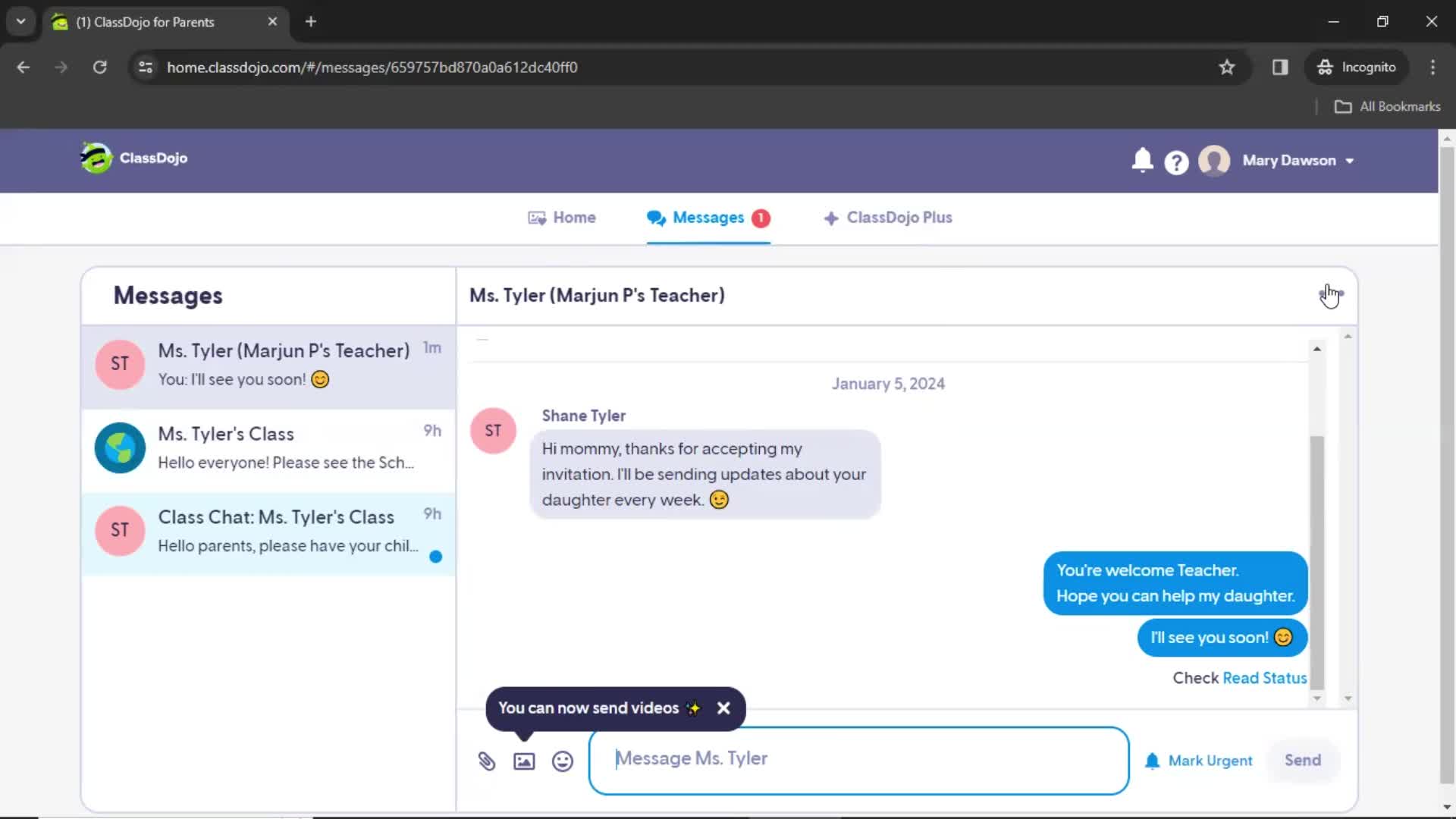Open a new browser tab
Image resolution: width=1456 pixels, height=819 pixels.
pyautogui.click(x=310, y=22)
